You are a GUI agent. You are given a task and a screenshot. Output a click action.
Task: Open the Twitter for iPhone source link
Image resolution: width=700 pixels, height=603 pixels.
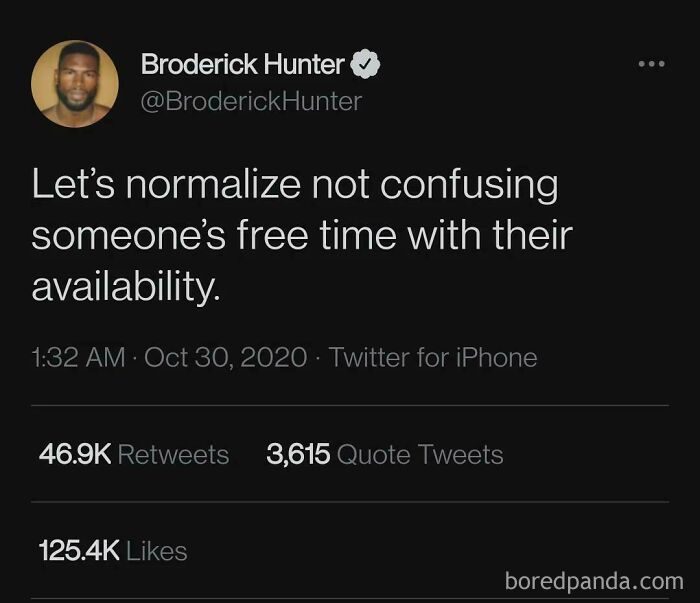[x=433, y=357]
